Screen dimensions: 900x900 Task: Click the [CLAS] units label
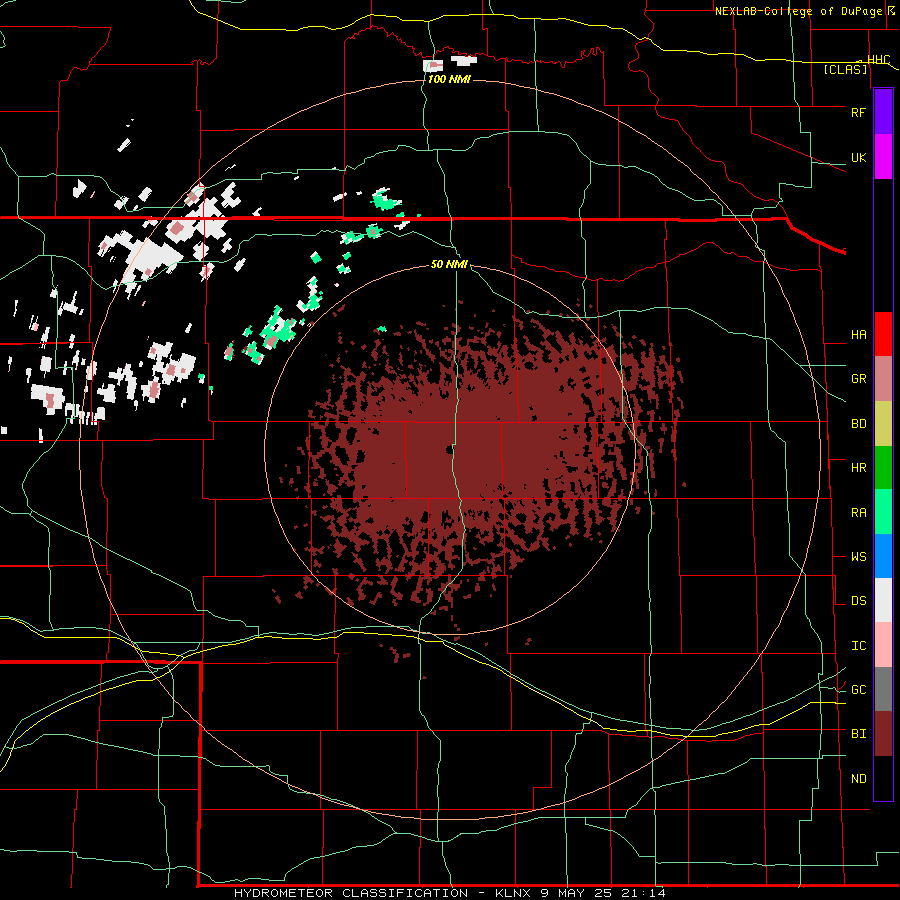[845, 70]
